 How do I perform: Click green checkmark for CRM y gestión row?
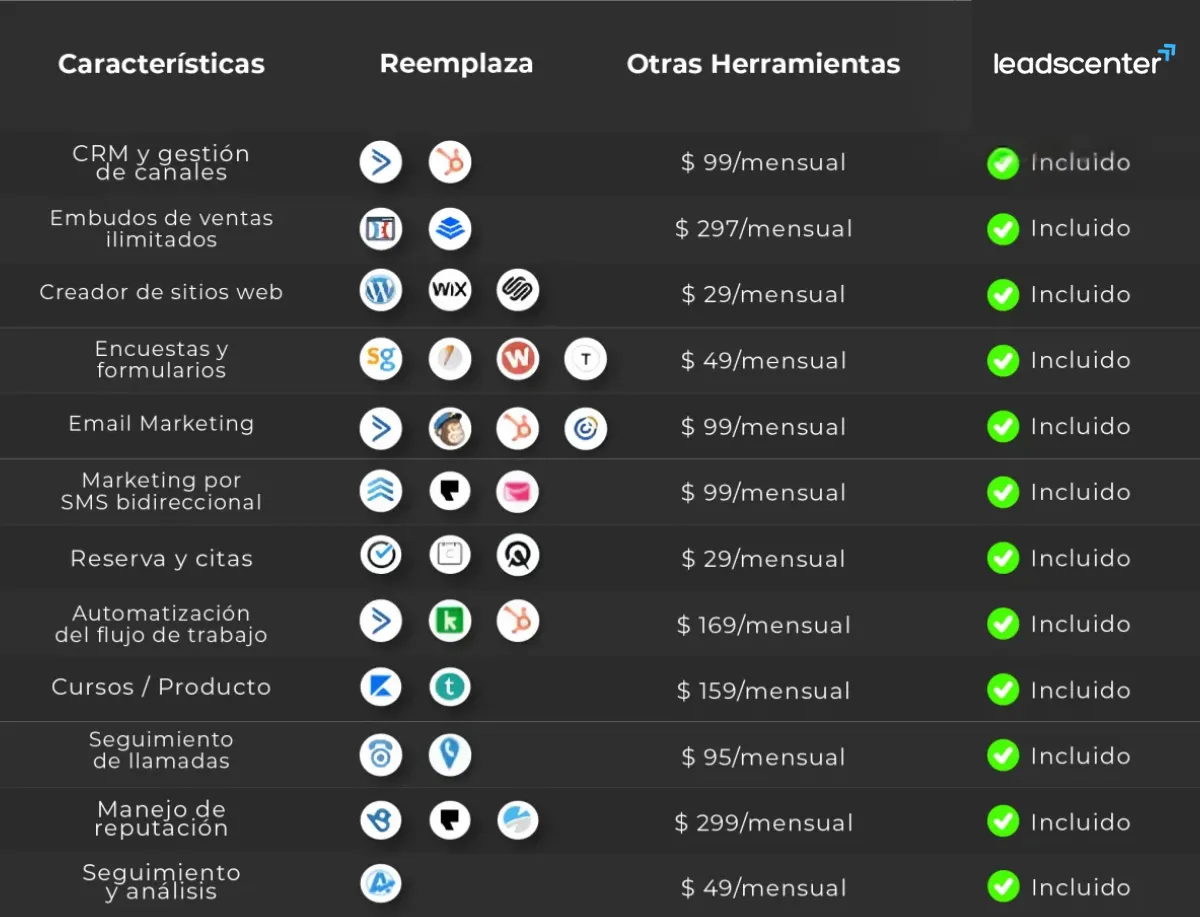click(x=1003, y=163)
